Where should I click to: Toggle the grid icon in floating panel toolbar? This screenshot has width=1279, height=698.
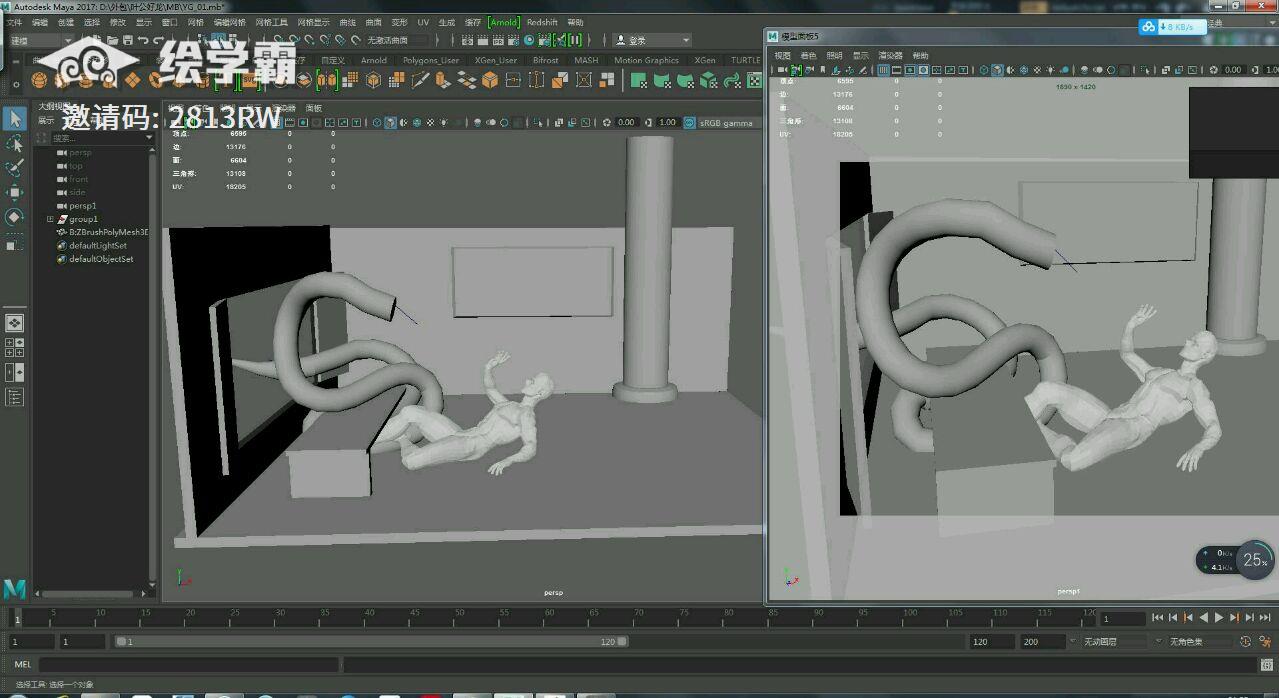884,70
